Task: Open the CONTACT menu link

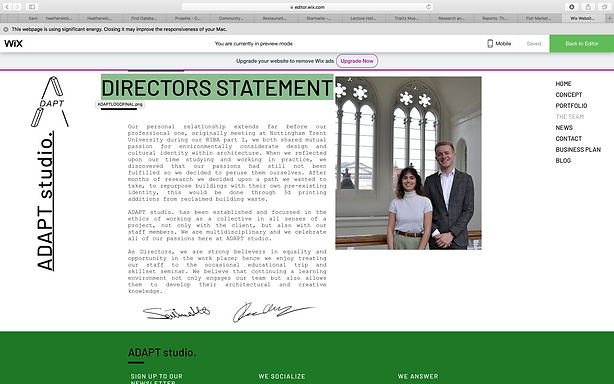Action: pos(569,139)
